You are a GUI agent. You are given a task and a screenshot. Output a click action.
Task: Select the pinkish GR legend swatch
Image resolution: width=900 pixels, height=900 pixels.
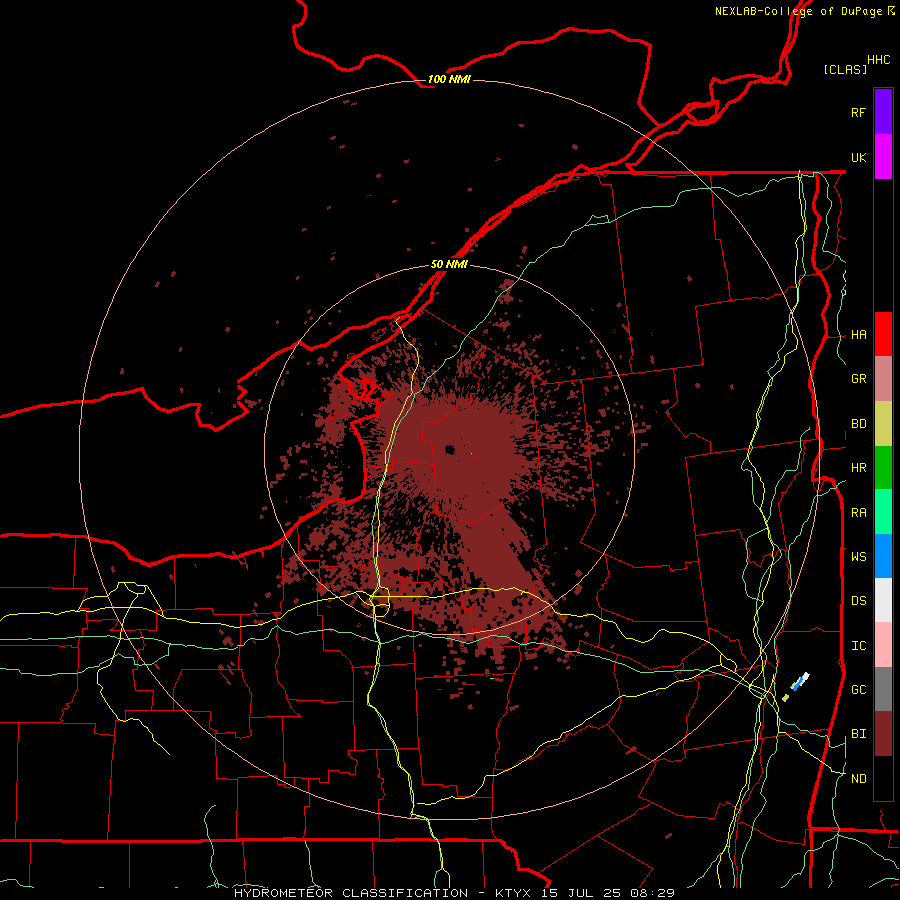pyautogui.click(x=883, y=378)
